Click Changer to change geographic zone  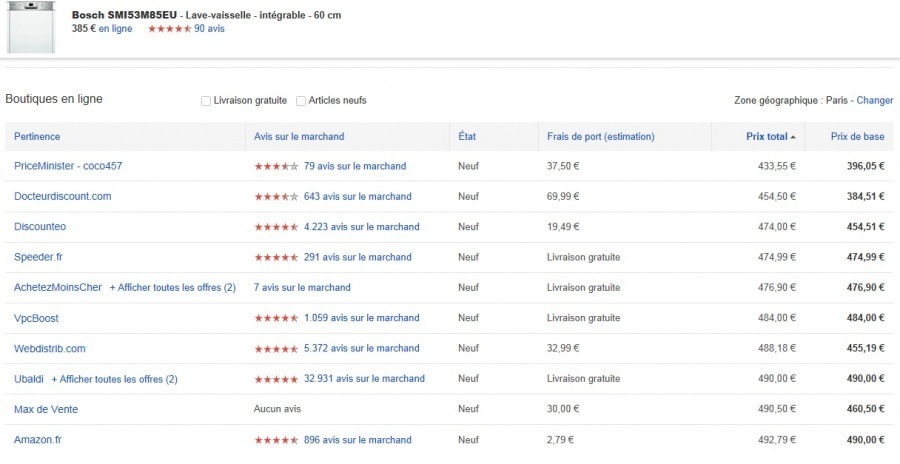[874, 101]
